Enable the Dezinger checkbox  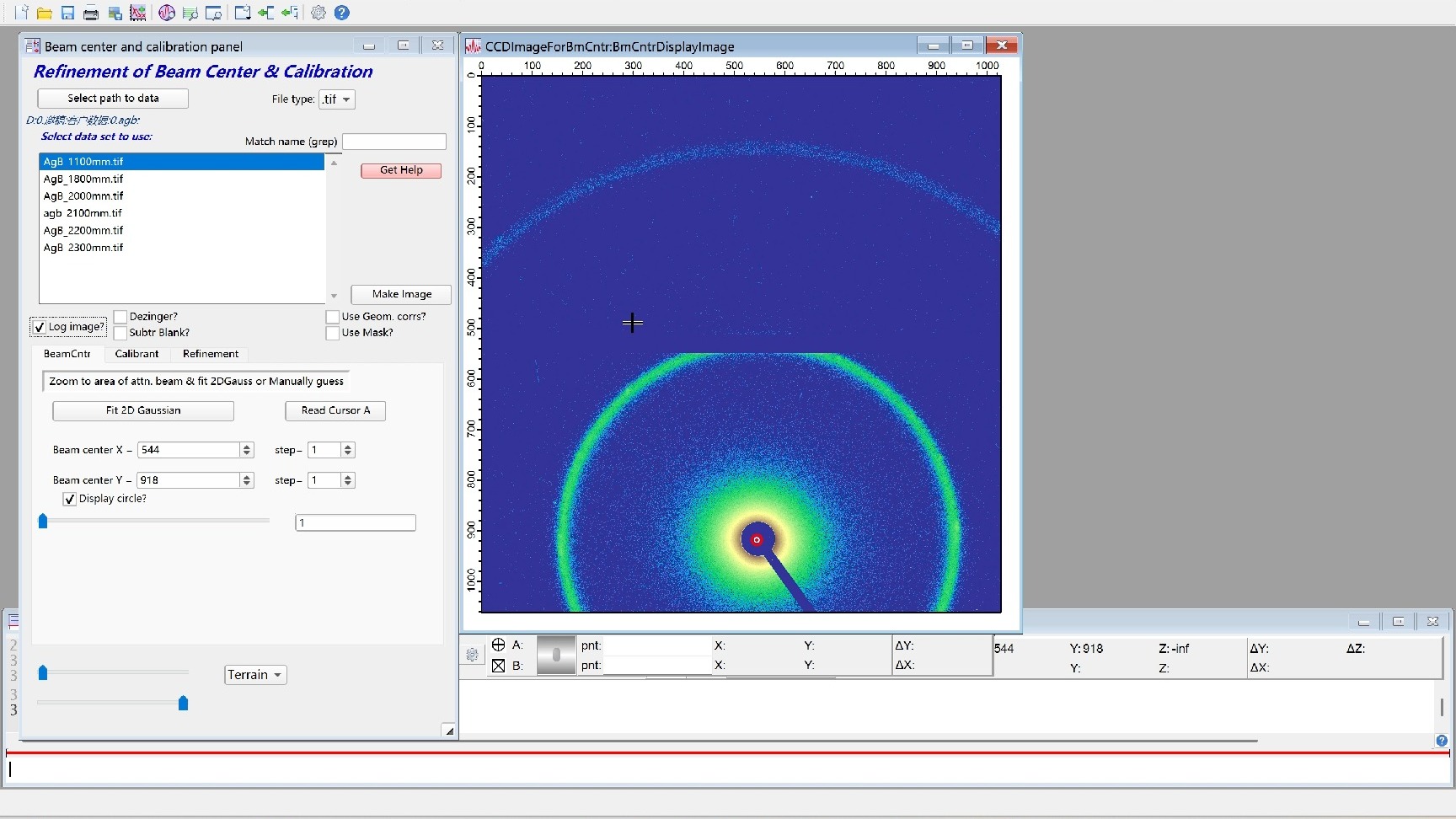point(120,317)
